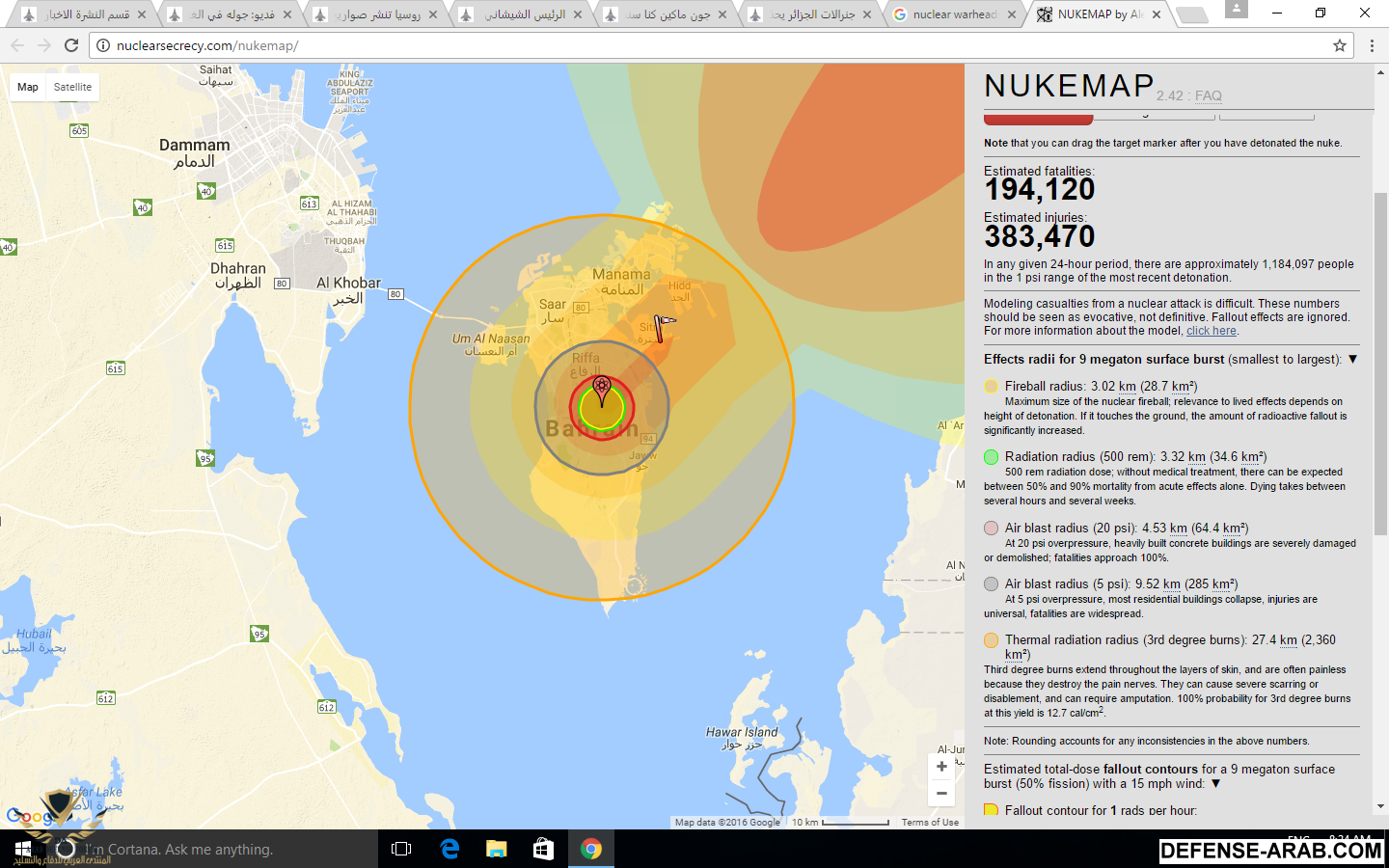Image resolution: width=1389 pixels, height=868 pixels.
Task: Click the yellow fireball radius swatch
Action: 991,387
